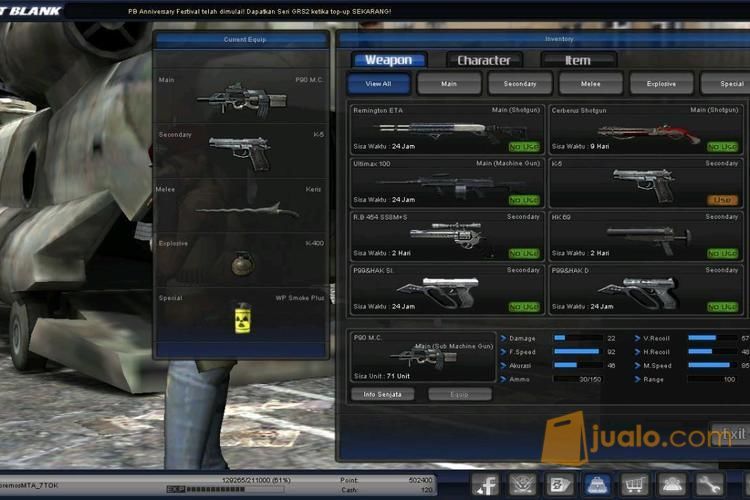Image resolution: width=750 pixels, height=500 pixels.
Task: Open the mission cards icon
Action: [x=559, y=484]
